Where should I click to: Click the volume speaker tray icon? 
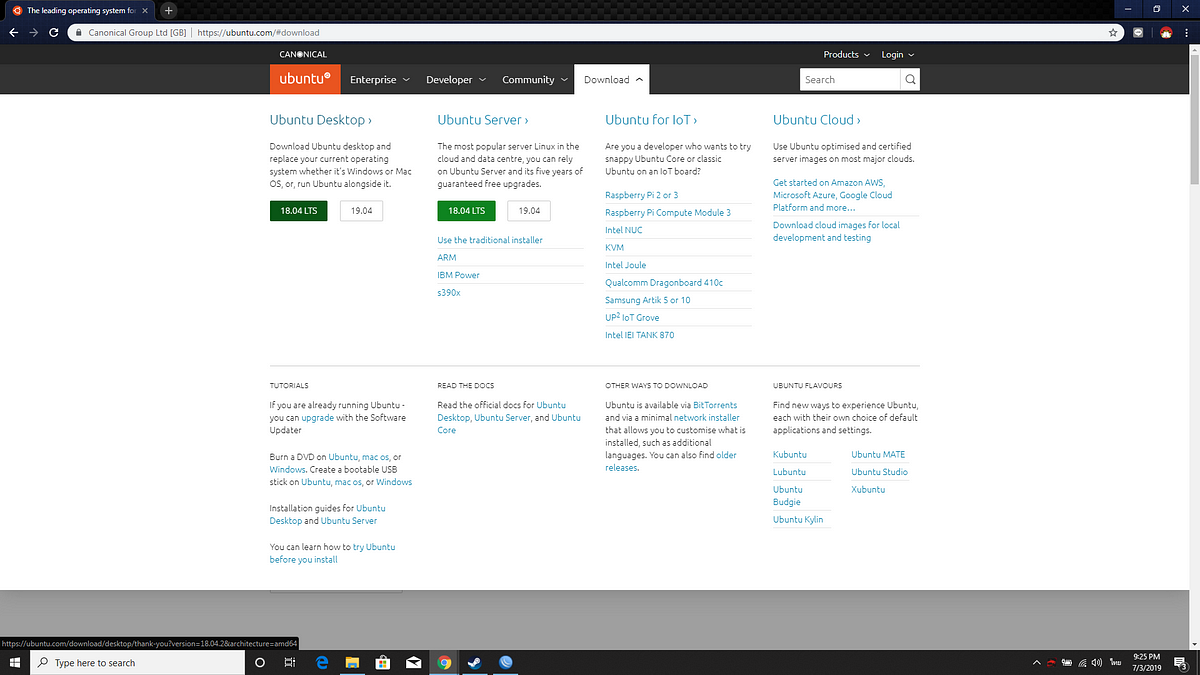pyautogui.click(x=1097, y=662)
